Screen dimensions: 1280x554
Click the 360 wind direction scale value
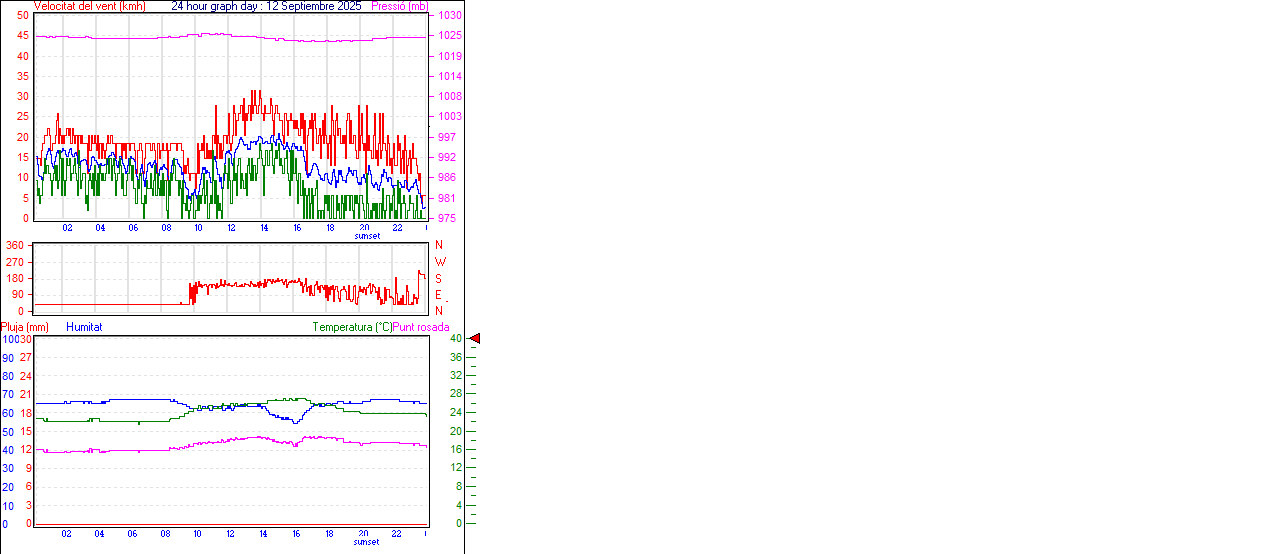coord(15,245)
